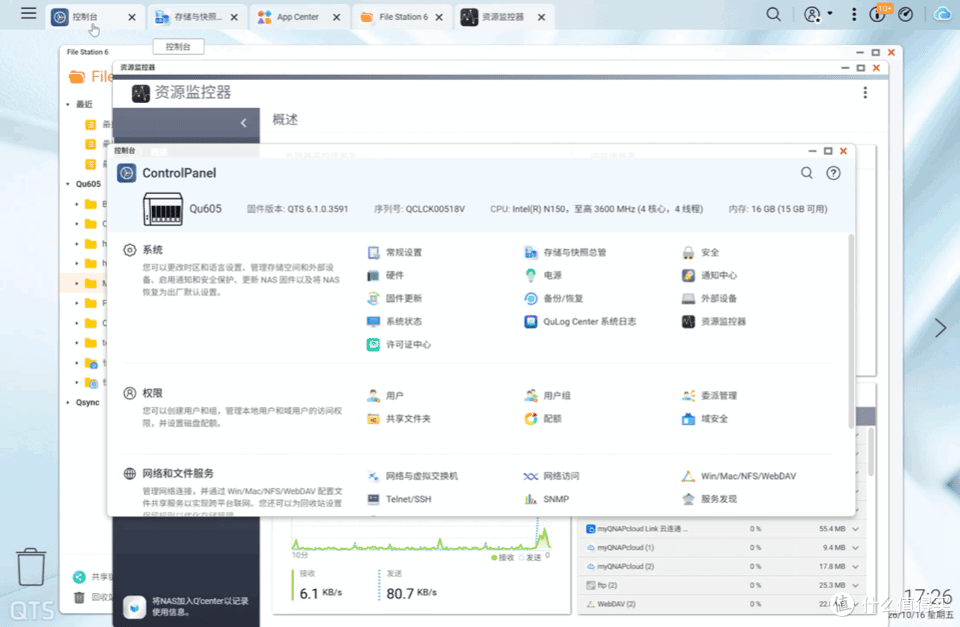Open notifications with 10+ badge

pos(879,13)
